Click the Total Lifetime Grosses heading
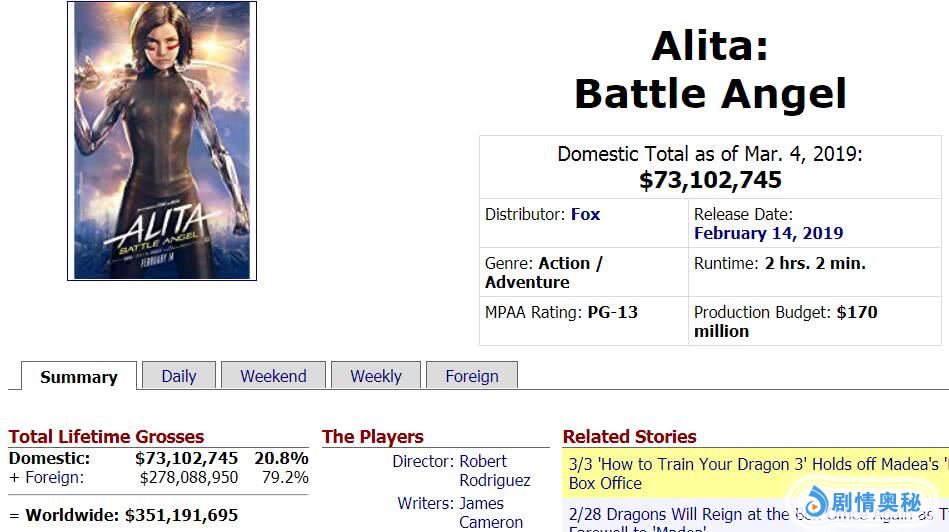Viewport: 949px width, 532px height. click(x=106, y=437)
